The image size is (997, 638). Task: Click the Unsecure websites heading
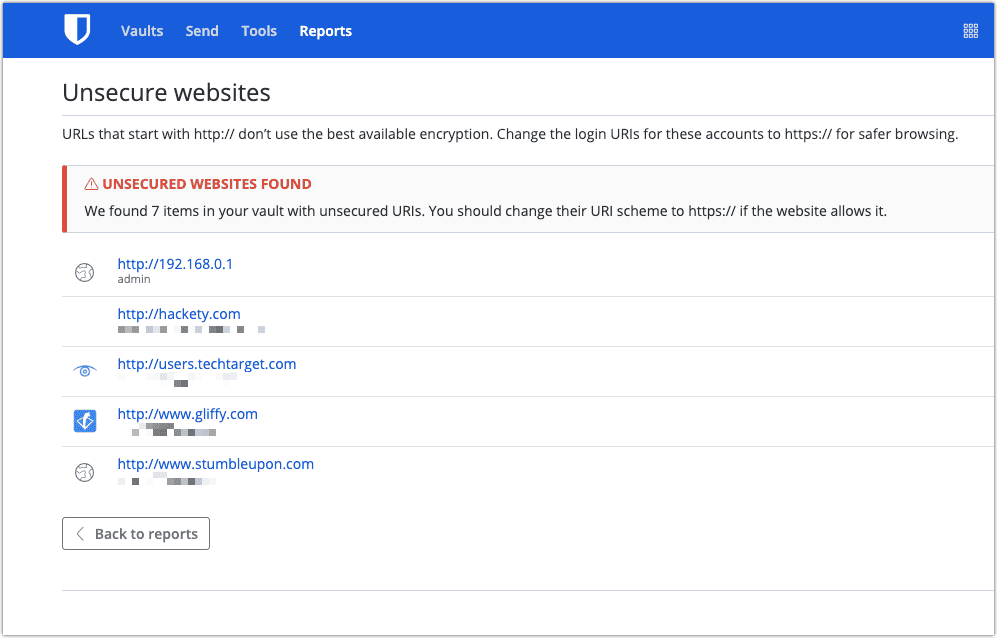click(x=167, y=93)
